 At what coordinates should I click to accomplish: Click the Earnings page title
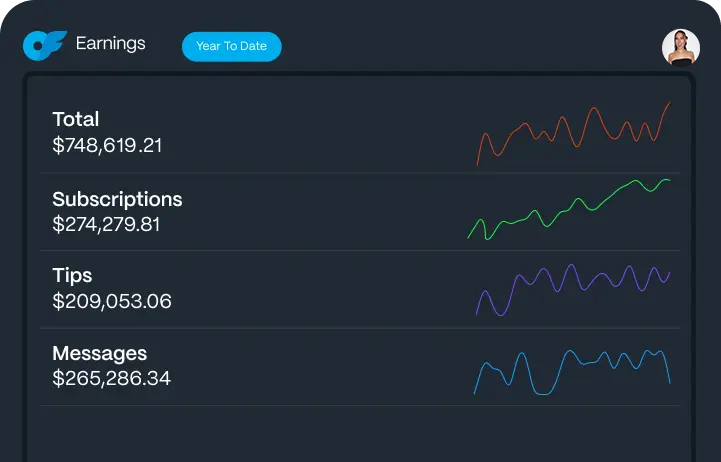[110, 44]
